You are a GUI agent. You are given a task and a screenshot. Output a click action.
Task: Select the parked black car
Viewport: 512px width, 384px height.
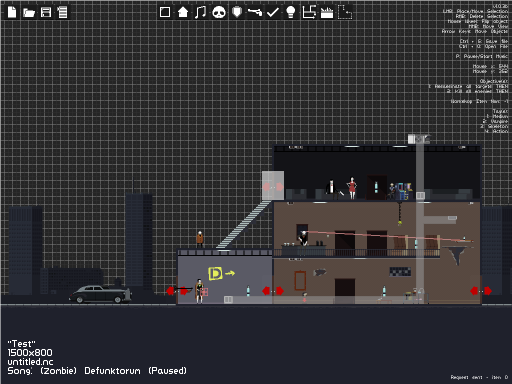click(100, 294)
